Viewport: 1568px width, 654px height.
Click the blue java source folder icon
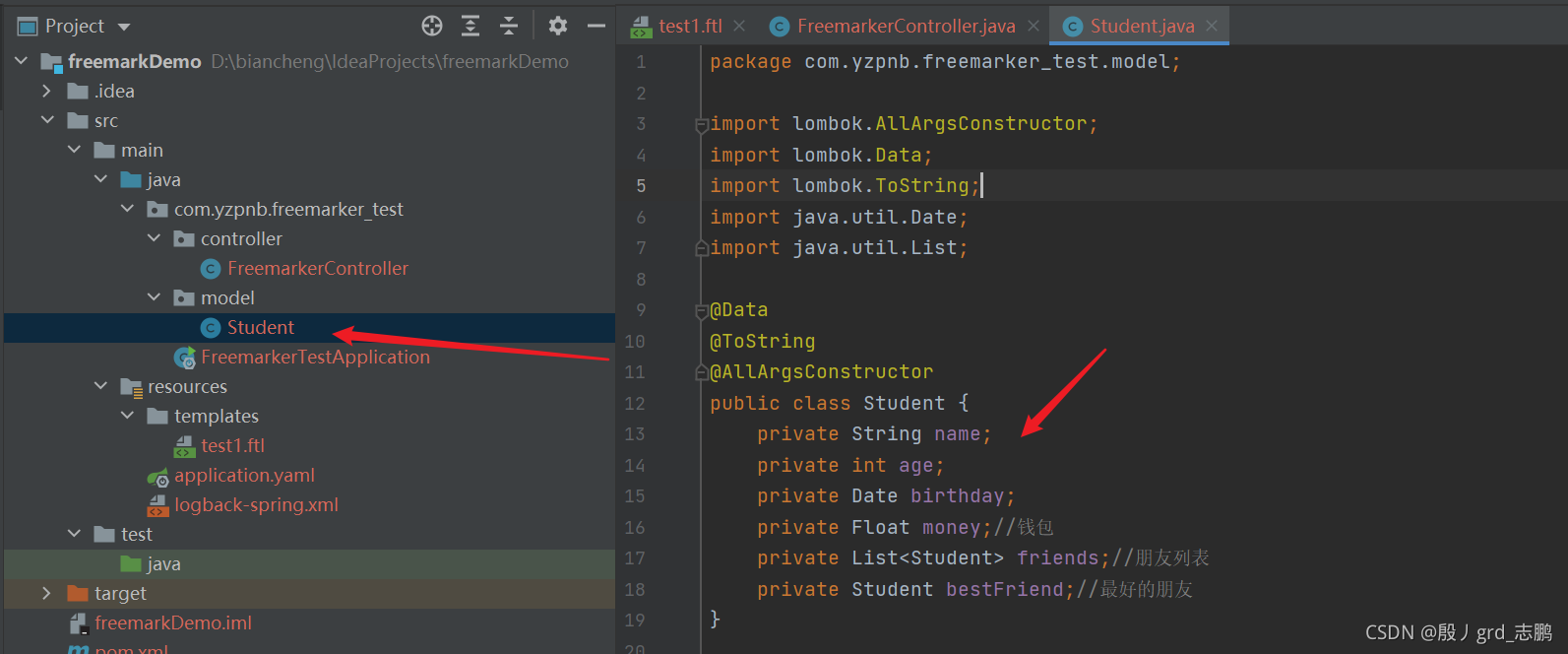pyautogui.click(x=131, y=179)
